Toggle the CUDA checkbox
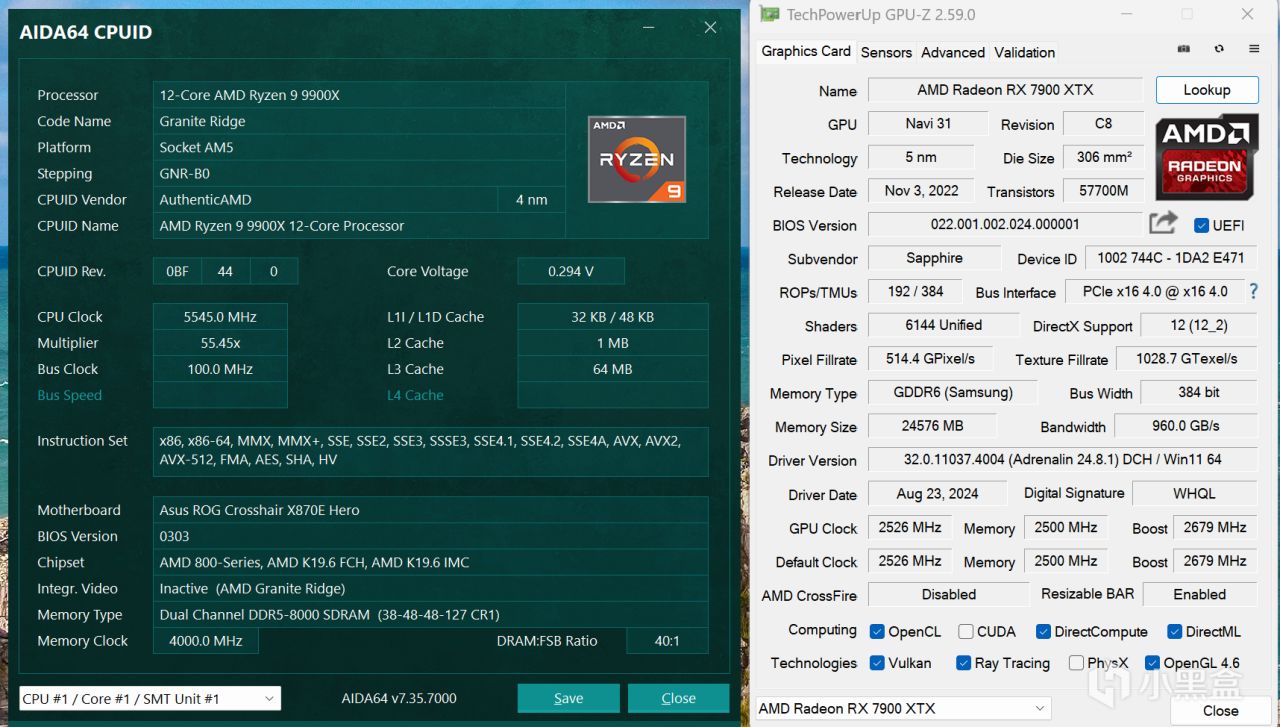 965,631
